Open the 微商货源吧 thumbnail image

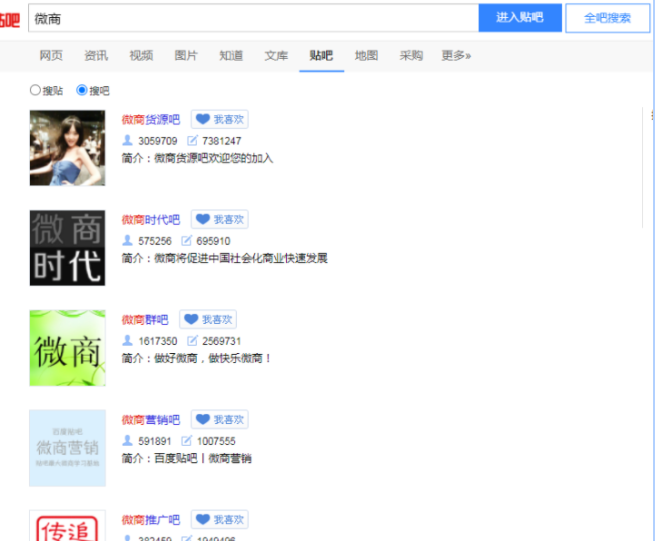click(x=67, y=148)
